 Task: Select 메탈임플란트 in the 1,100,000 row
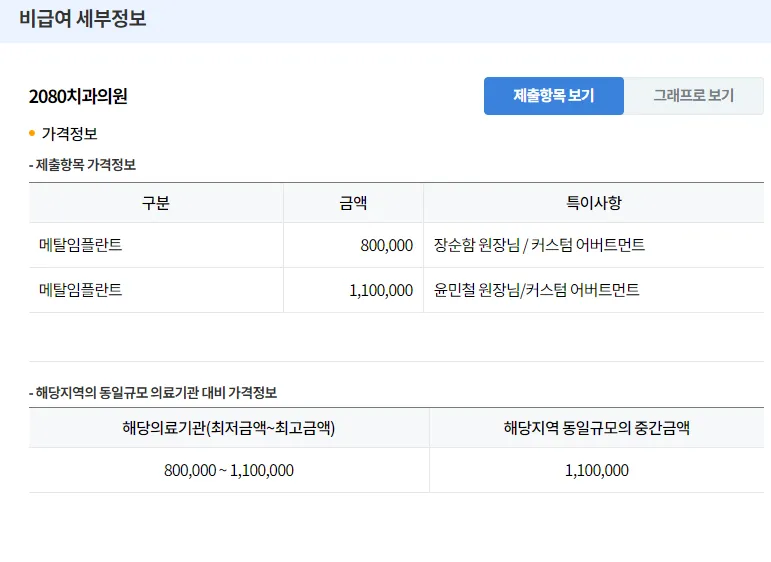click(x=81, y=290)
